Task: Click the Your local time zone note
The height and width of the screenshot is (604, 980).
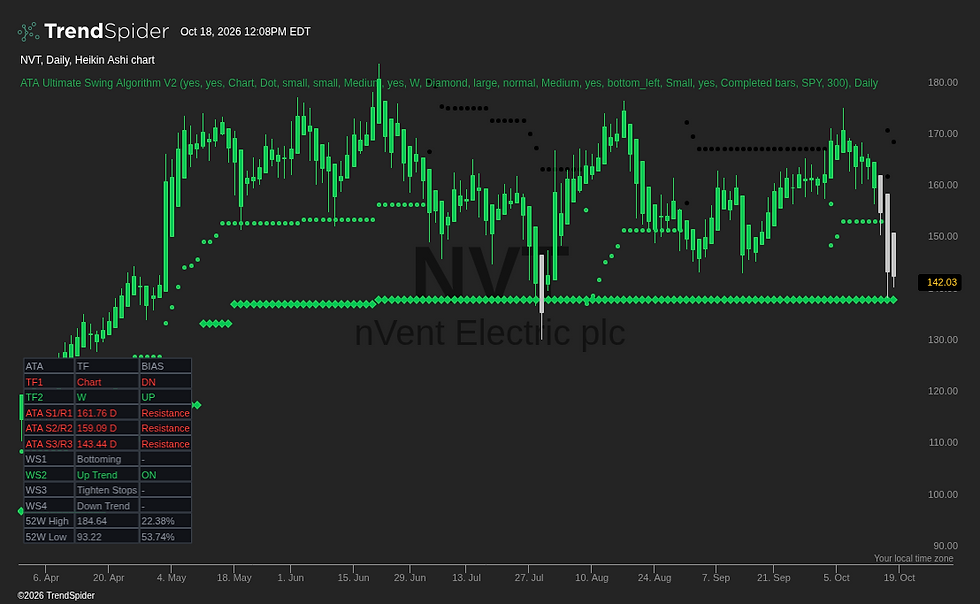Action: [x=914, y=558]
